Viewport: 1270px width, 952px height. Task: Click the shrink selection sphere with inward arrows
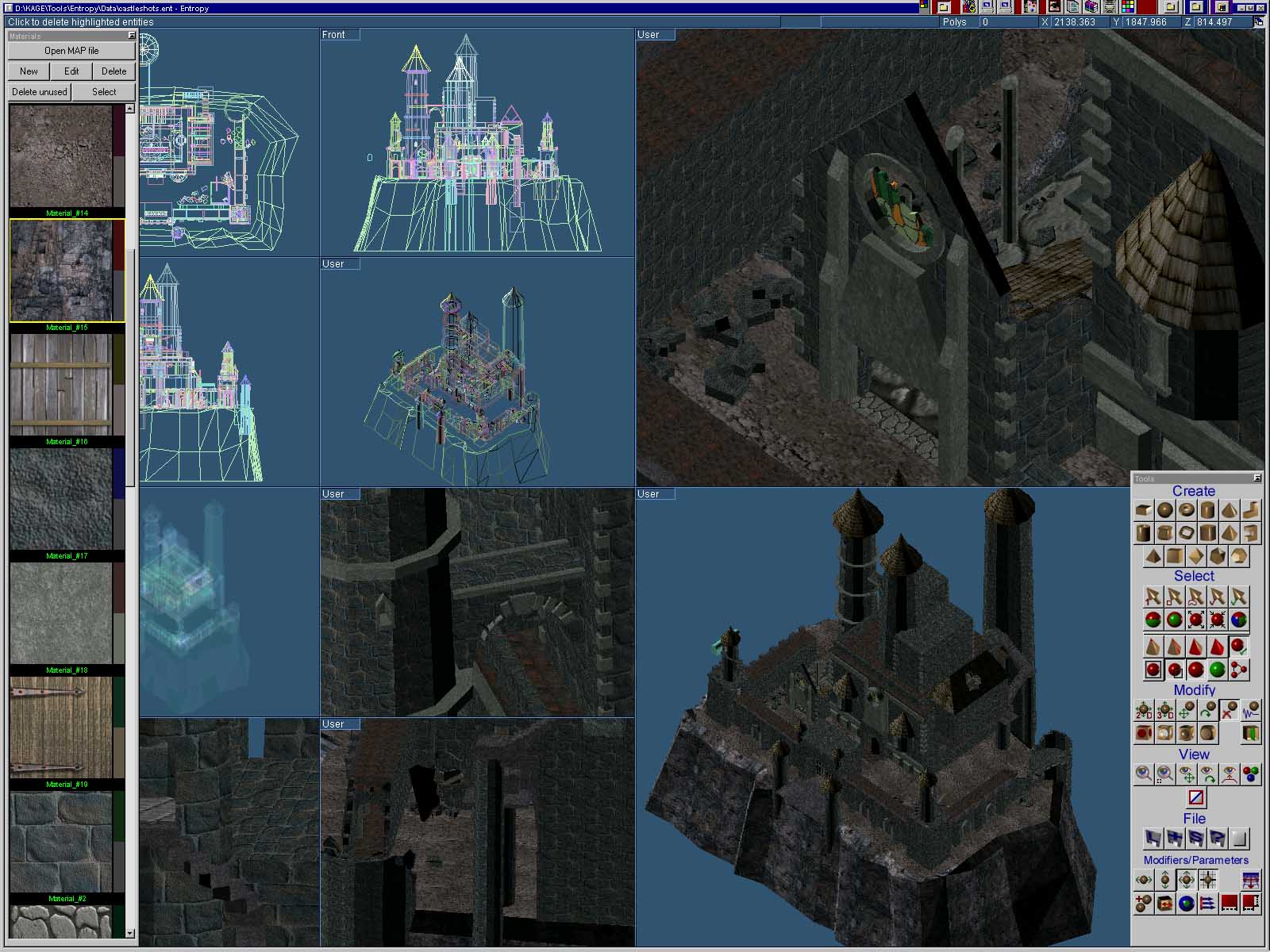point(1218,620)
